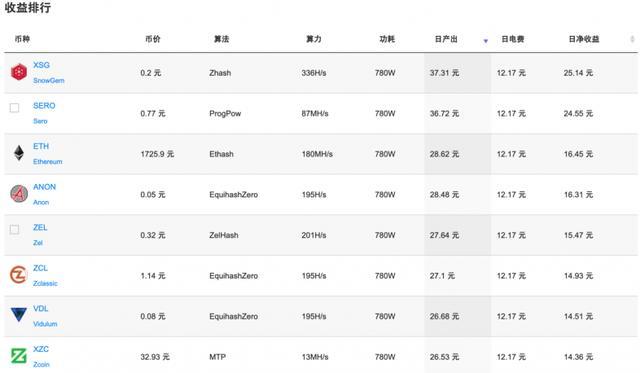Click the Vidulum blue triangle logo

tap(19, 315)
